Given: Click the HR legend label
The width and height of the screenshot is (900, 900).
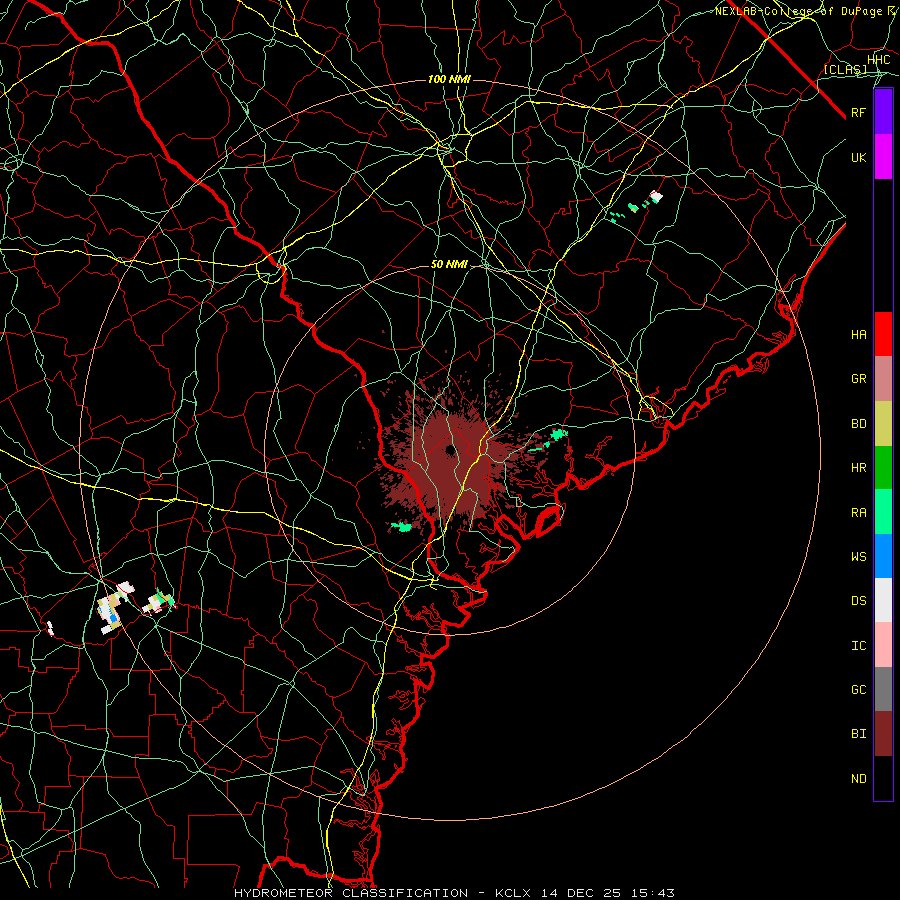Looking at the screenshot, I should [x=858, y=468].
